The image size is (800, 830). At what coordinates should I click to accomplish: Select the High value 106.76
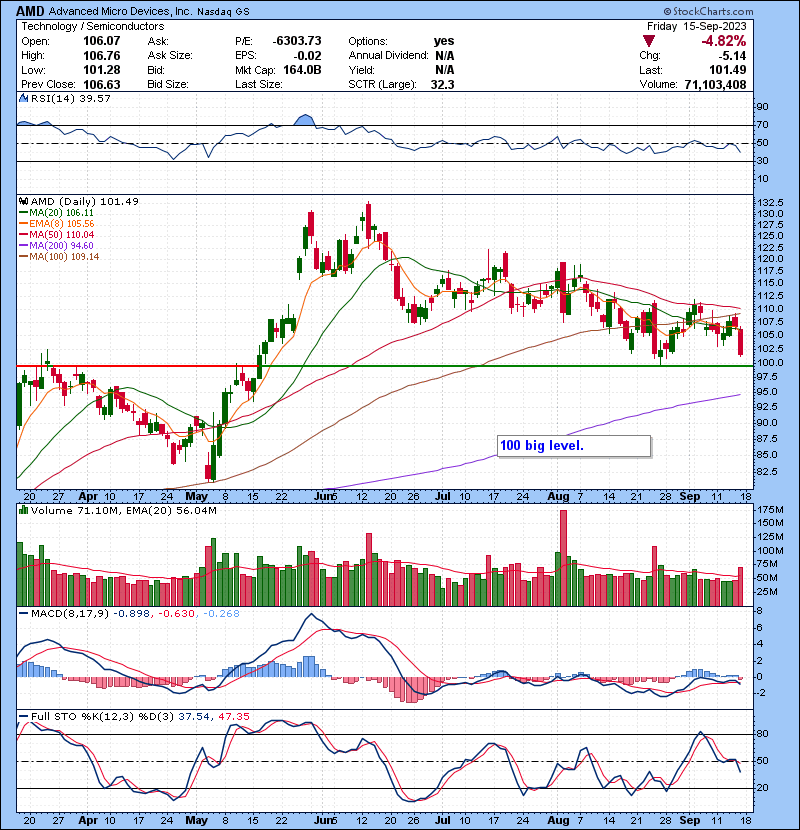[102, 56]
